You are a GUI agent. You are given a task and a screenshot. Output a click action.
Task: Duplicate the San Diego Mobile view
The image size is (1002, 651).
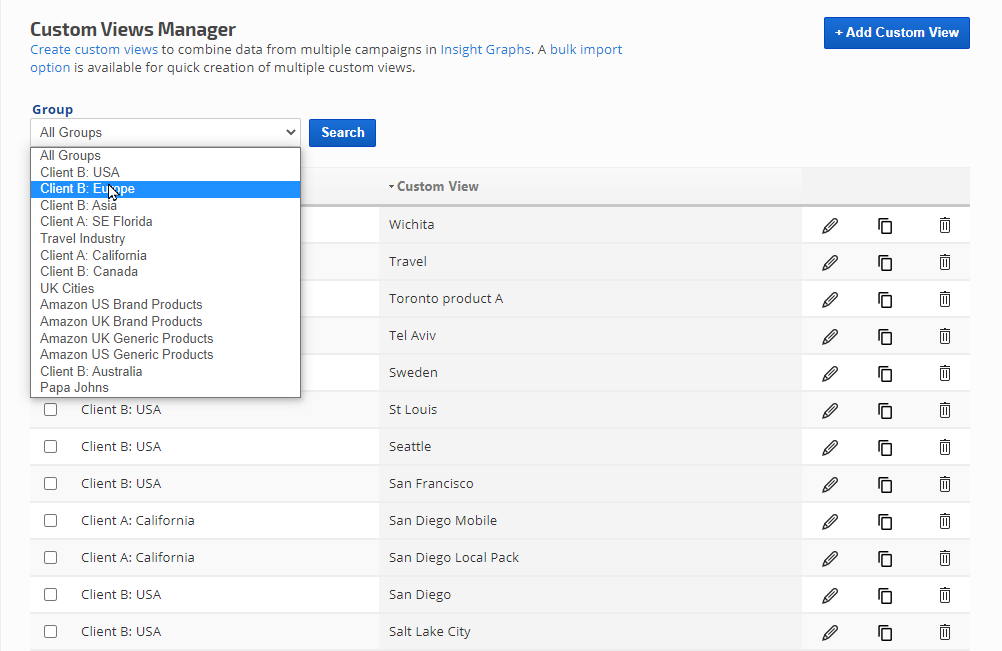[885, 521]
